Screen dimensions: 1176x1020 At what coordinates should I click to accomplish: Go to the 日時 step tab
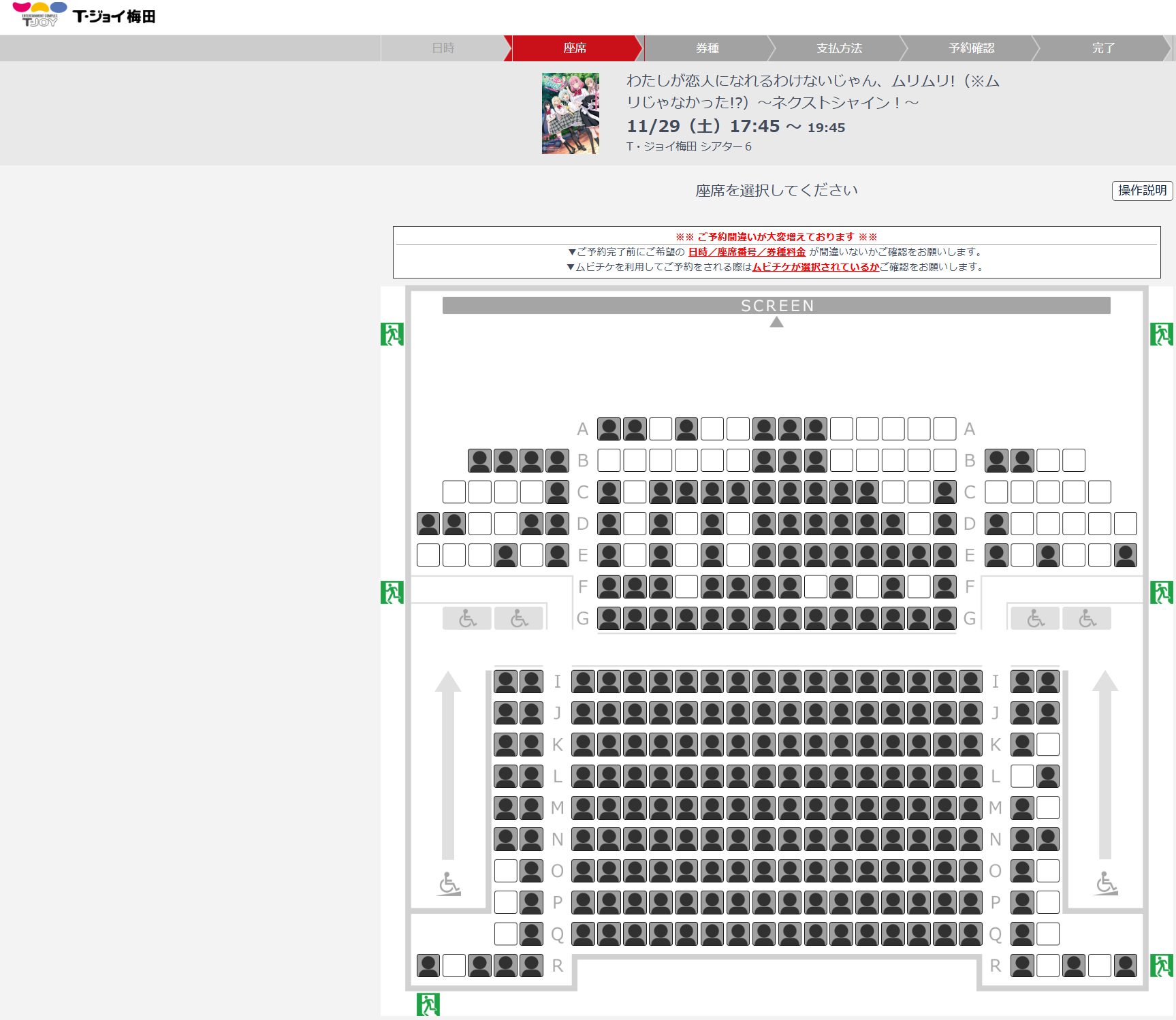(x=443, y=48)
